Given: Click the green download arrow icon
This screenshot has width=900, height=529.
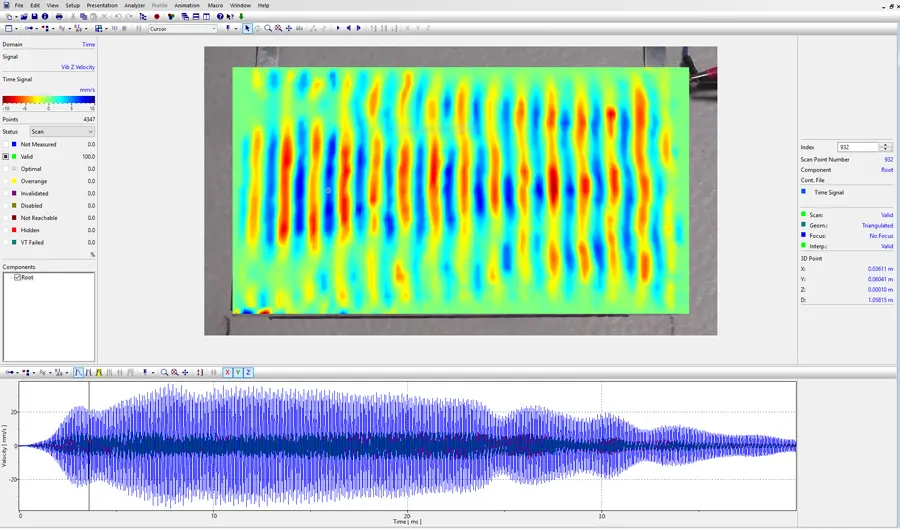Looking at the screenshot, I should pyautogui.click(x=241, y=17).
